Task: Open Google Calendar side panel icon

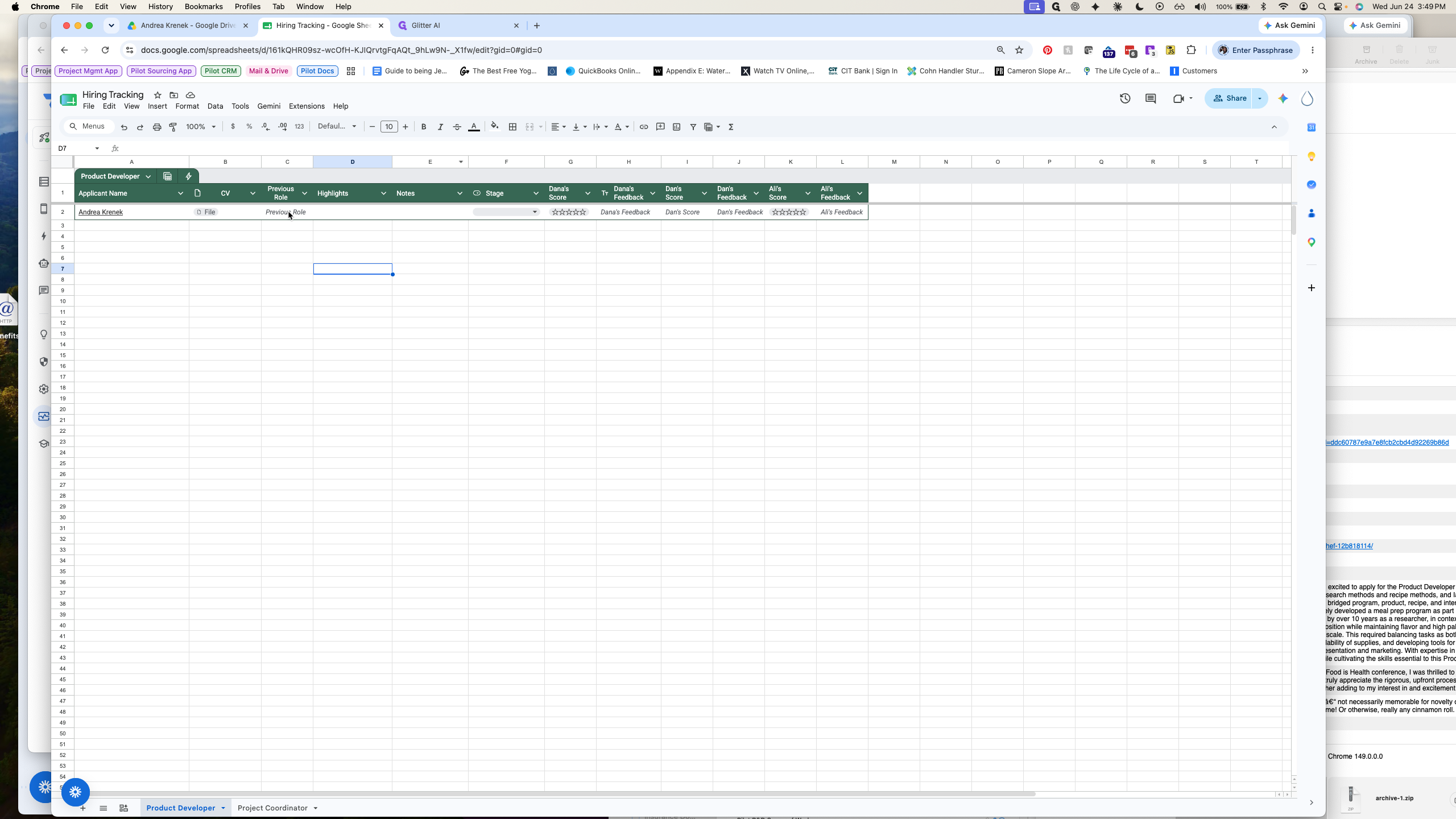Action: (x=1311, y=127)
